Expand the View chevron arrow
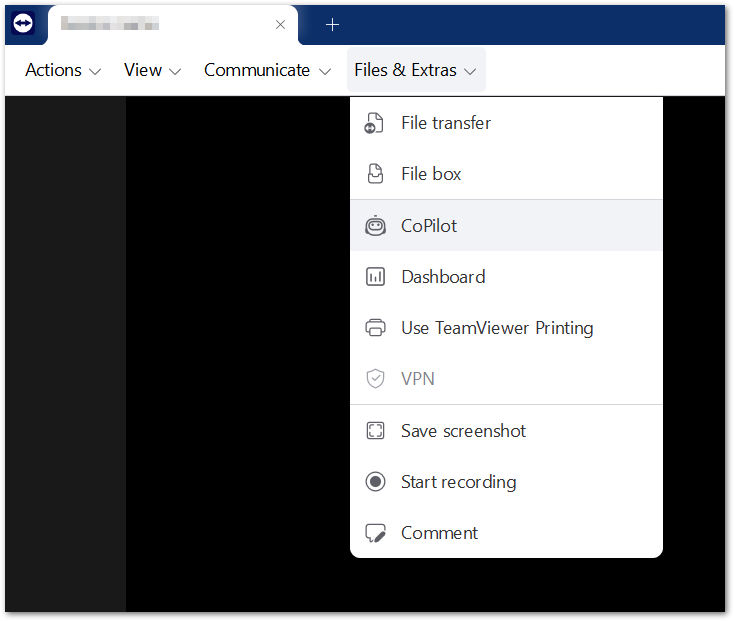Viewport: 734px width, 621px height. tap(175, 72)
